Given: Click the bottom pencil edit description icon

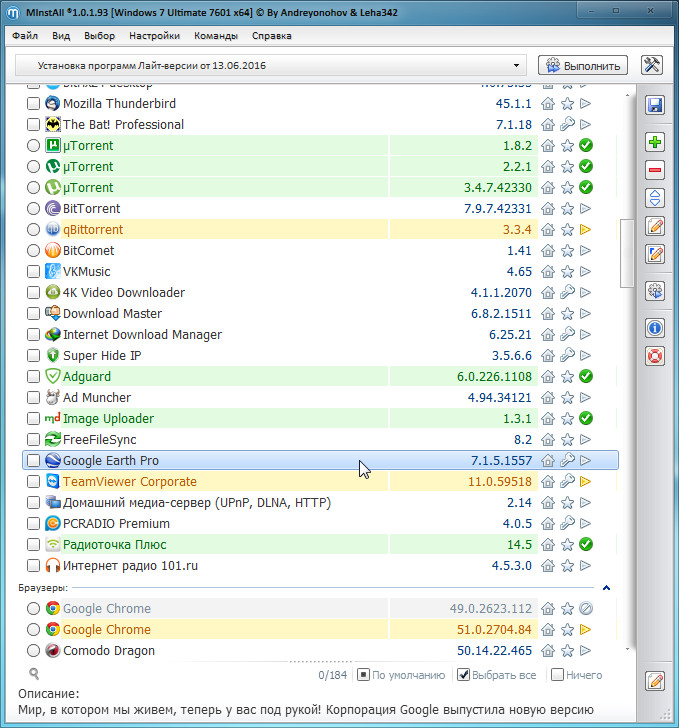Looking at the screenshot, I should click(655, 681).
